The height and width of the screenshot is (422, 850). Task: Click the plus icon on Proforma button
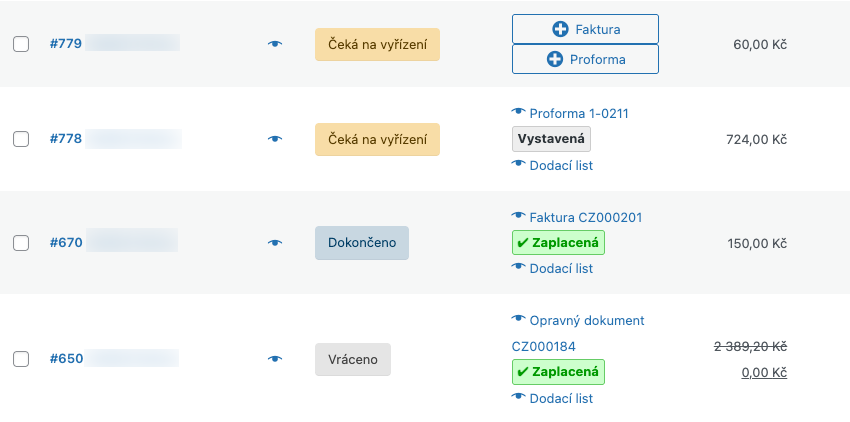tap(555, 59)
